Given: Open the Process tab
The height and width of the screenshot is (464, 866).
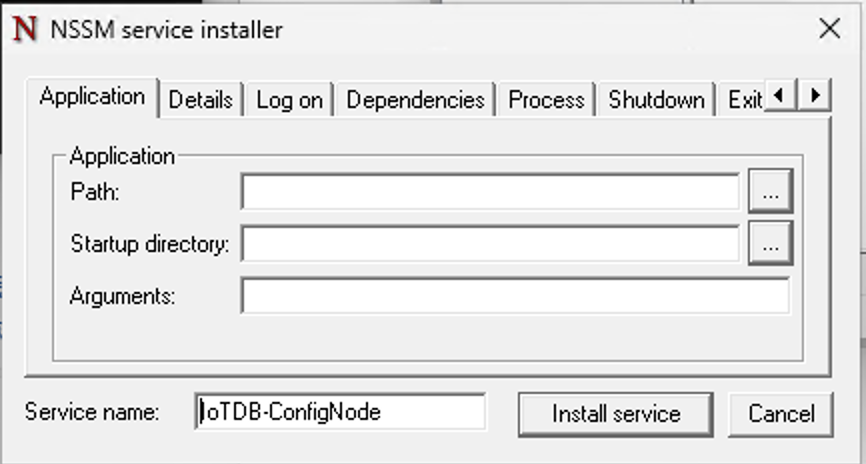Looking at the screenshot, I should [546, 100].
